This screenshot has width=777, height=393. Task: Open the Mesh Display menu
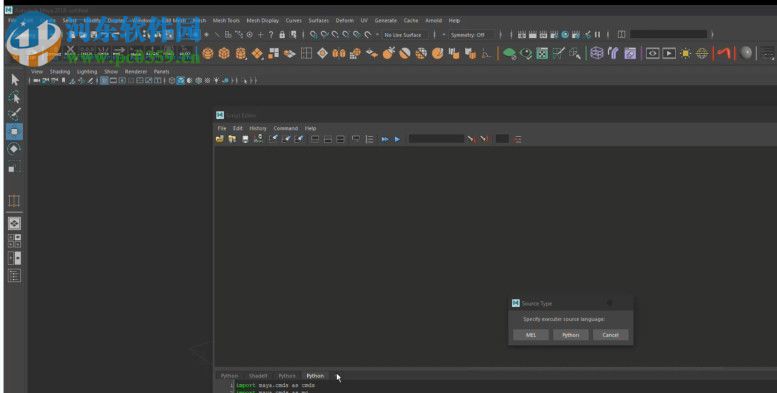(263, 20)
